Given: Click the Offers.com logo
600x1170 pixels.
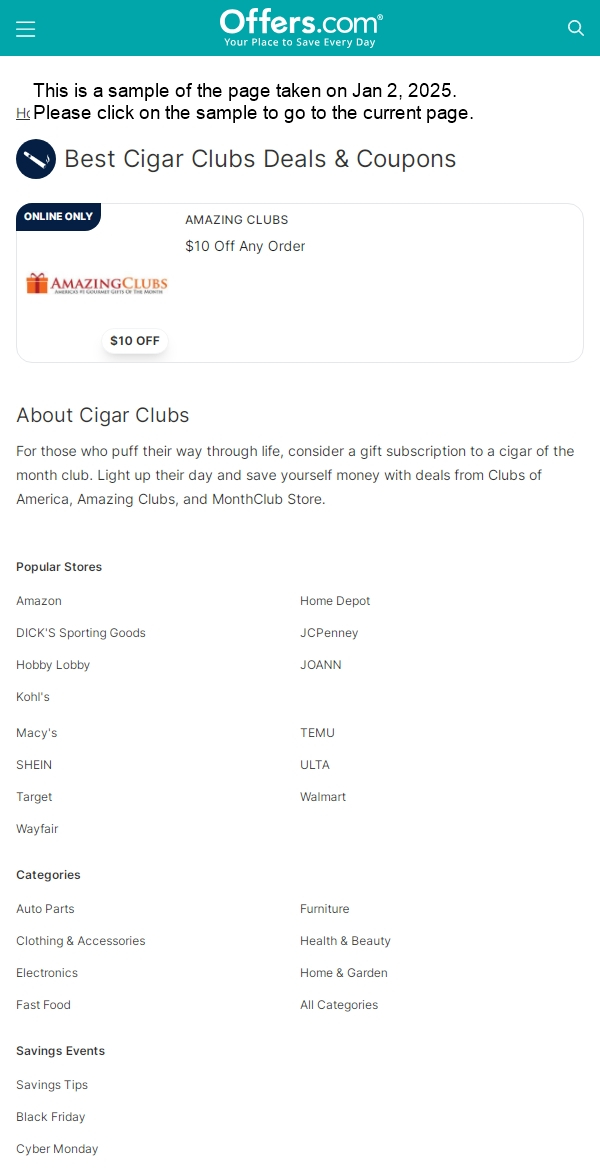Looking at the screenshot, I should tap(301, 28).
